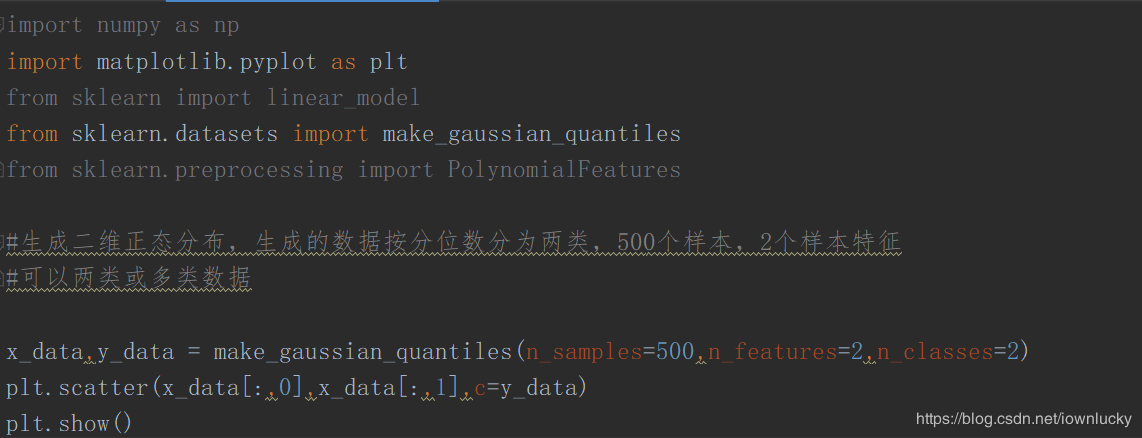The width and height of the screenshot is (1142, 438).
Task: Click sklearn.datasets module in import line
Action: tap(174, 134)
